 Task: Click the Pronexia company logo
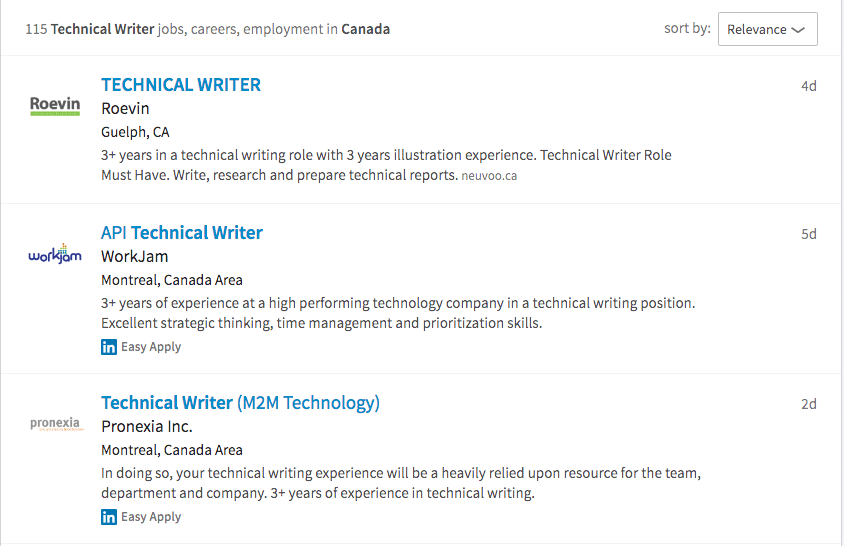pos(57,424)
